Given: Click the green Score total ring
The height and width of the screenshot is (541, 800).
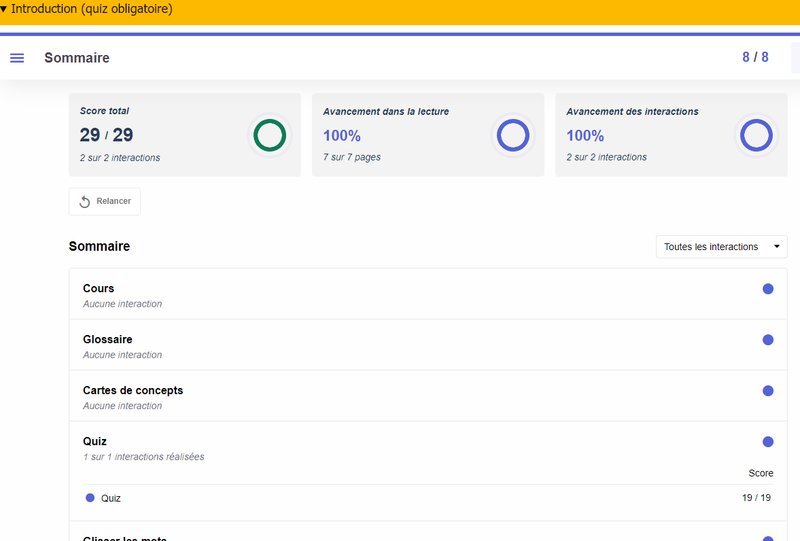Looking at the screenshot, I should pos(269,135).
